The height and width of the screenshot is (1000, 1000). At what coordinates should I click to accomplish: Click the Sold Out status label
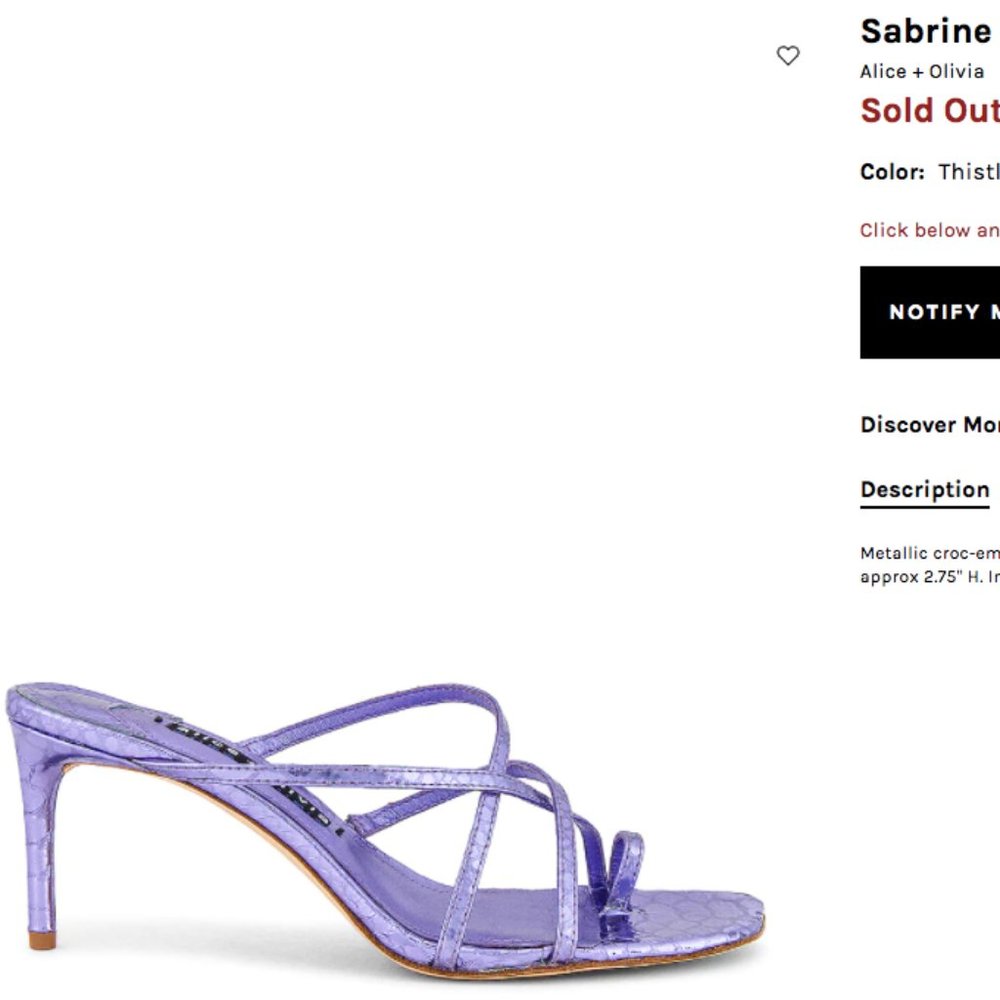coord(929,110)
